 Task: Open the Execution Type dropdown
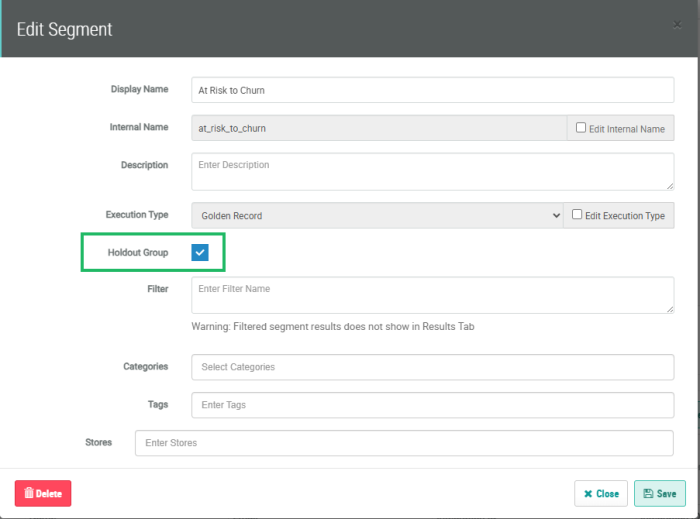pos(377,215)
